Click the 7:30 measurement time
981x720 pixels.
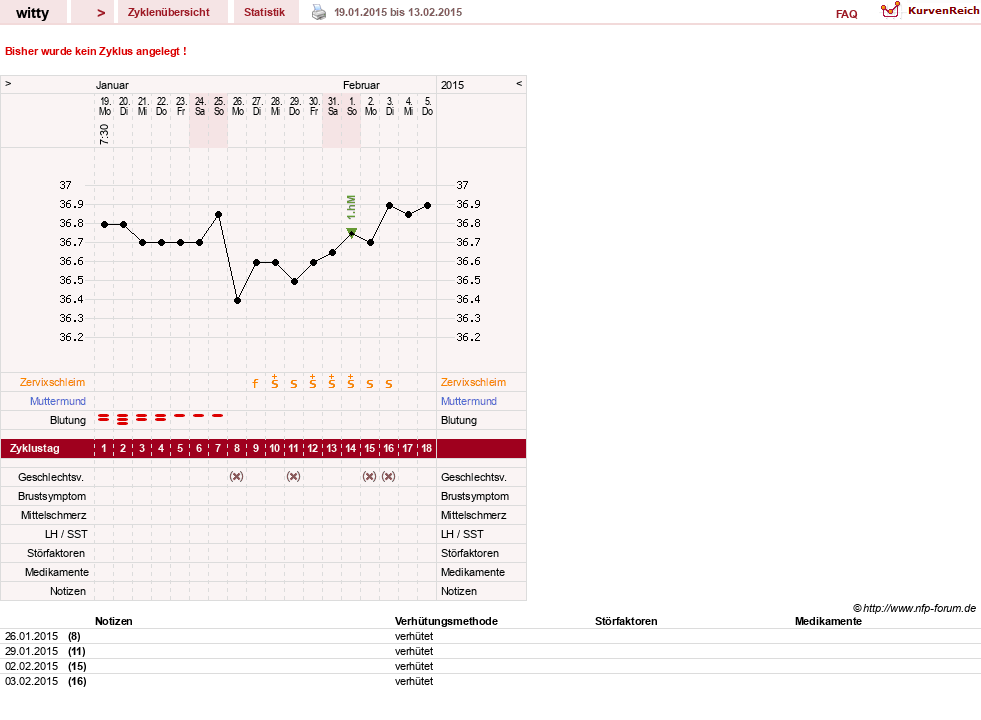coord(104,134)
